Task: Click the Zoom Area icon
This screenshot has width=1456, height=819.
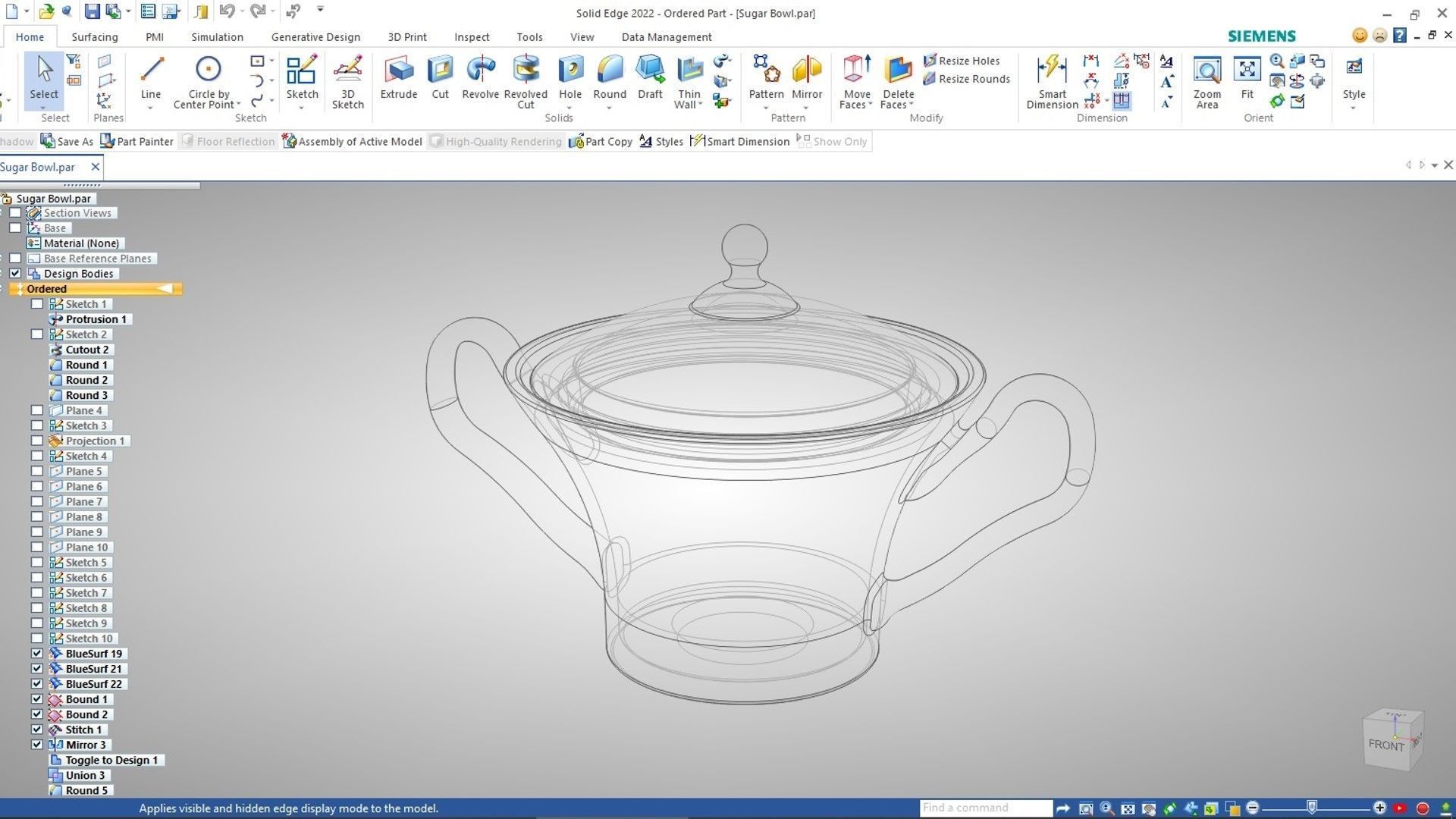Action: tap(1207, 70)
